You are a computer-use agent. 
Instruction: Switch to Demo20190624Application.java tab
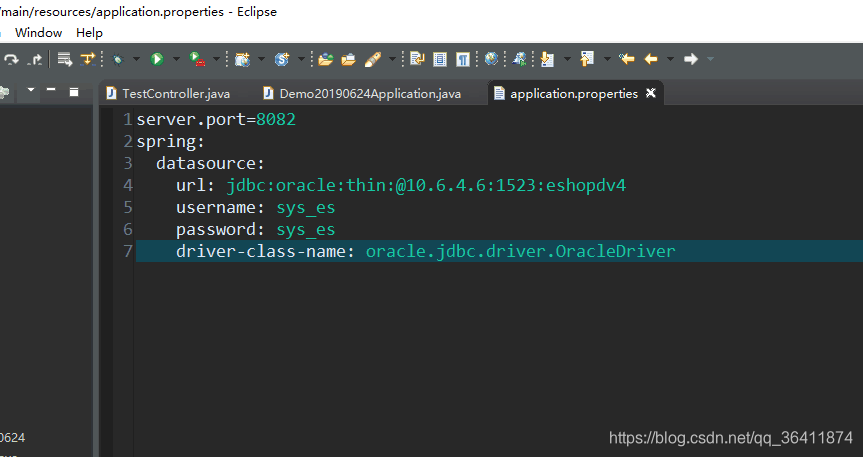tap(362, 94)
